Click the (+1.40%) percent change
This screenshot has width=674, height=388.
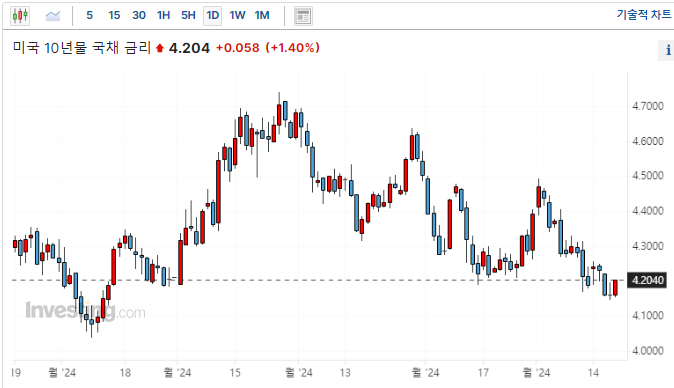click(x=293, y=48)
